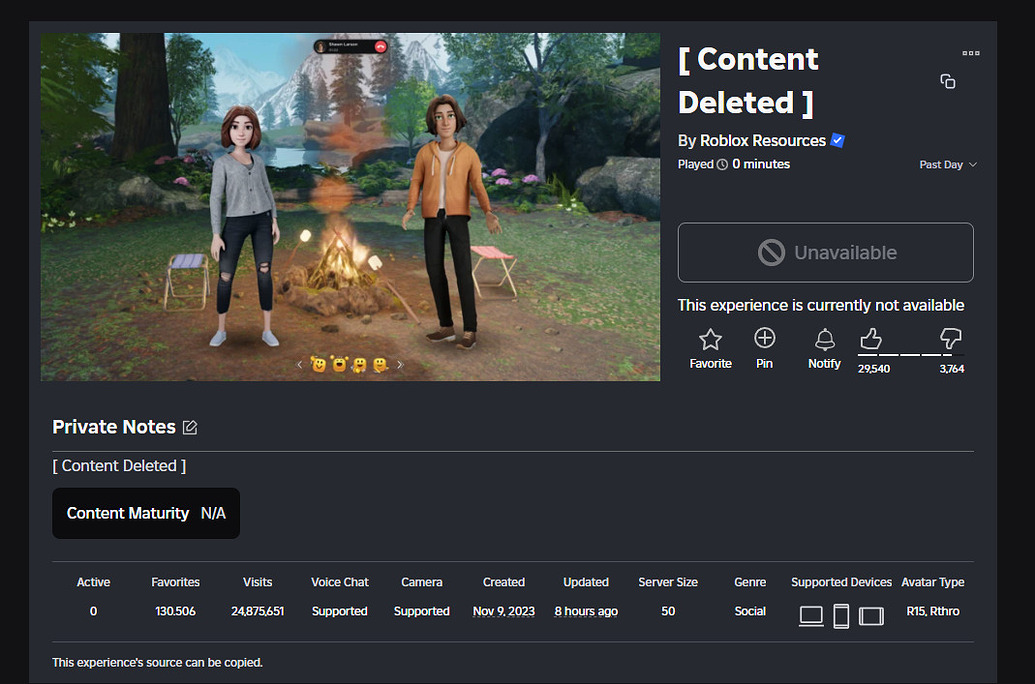Open the Past Day dropdown
This screenshot has width=1035, height=684.
click(946, 164)
